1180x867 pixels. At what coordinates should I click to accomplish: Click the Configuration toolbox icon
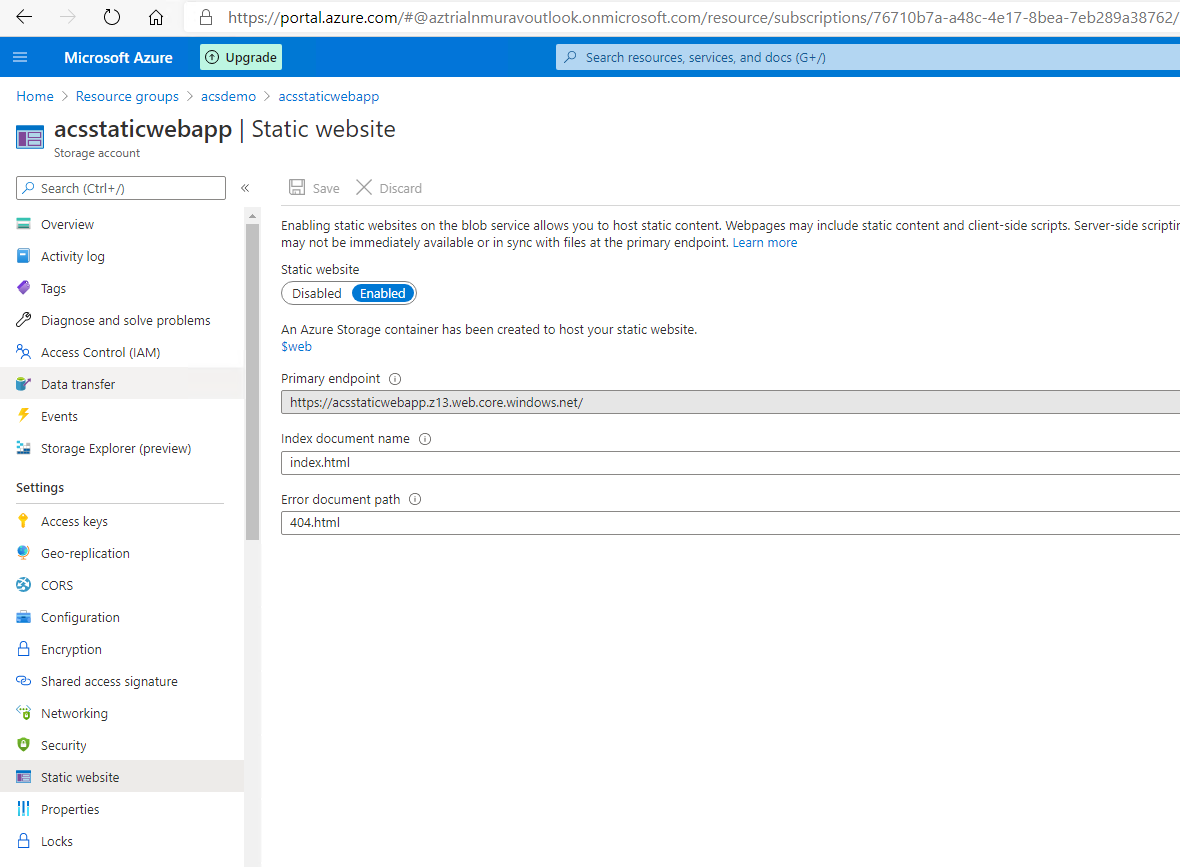(23, 617)
